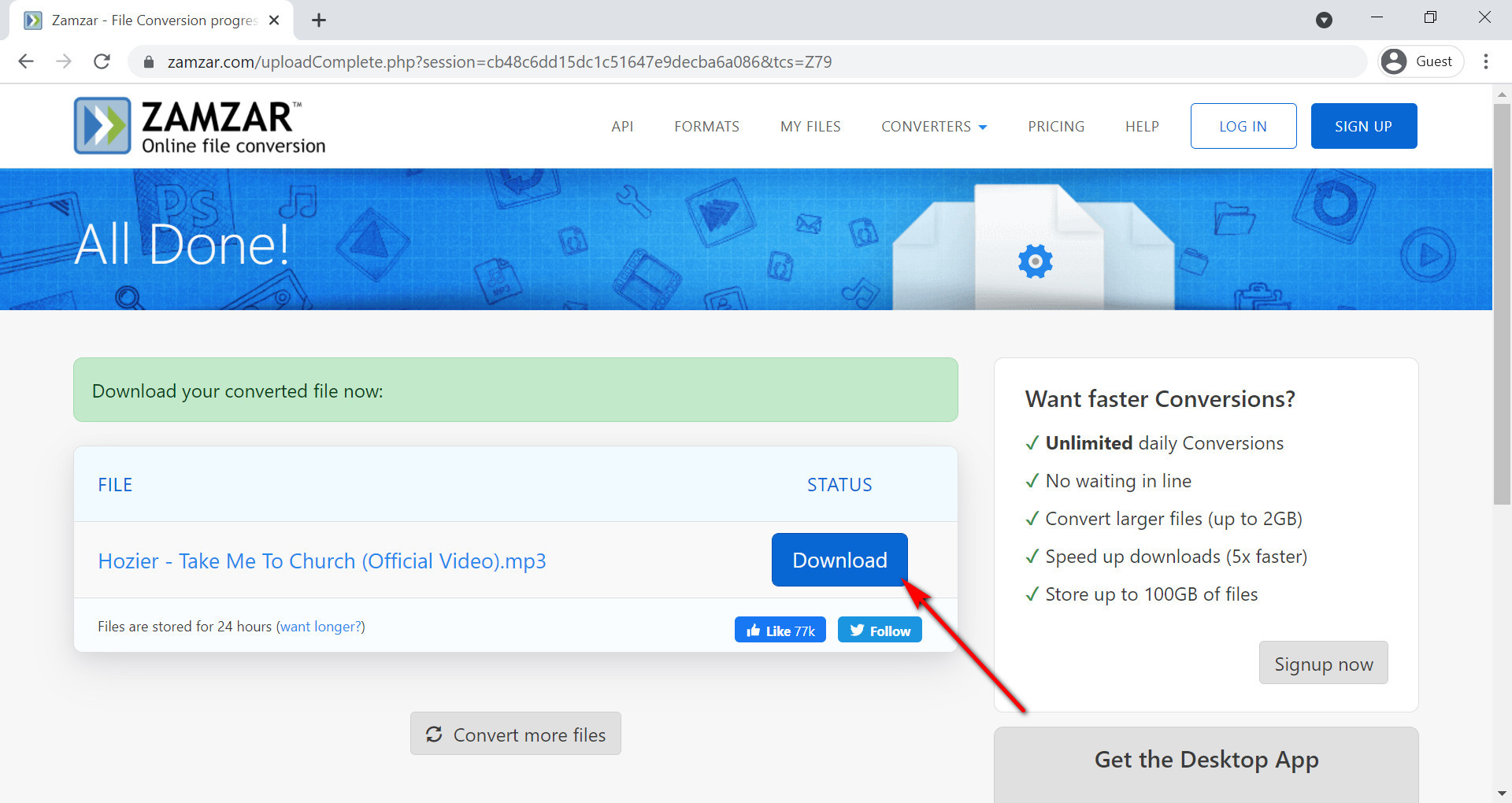Restore down the browser window
Screen dimensions: 1512x803
pos(1431,17)
